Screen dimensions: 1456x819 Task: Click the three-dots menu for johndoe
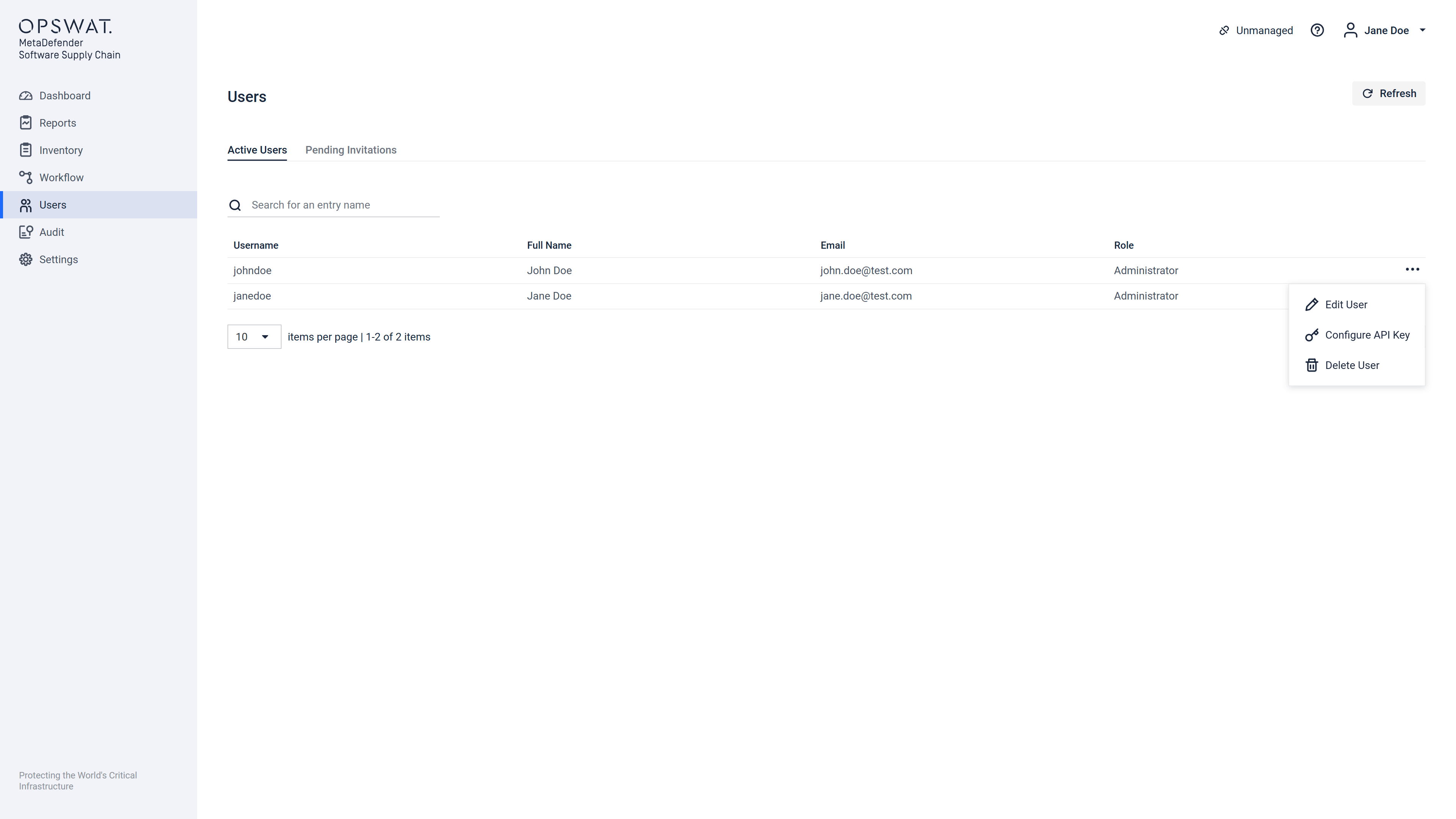click(1412, 270)
